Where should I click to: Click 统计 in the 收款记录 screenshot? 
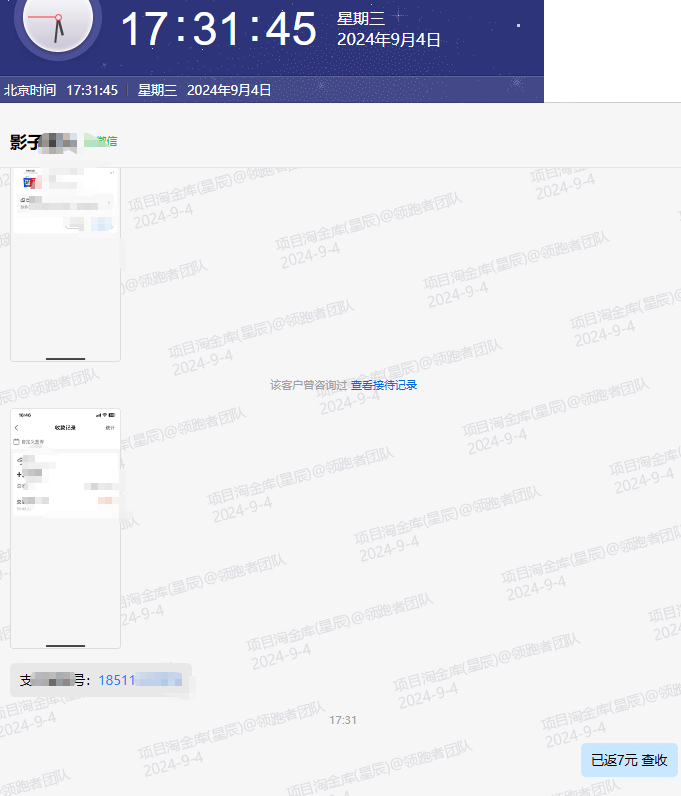[x=110, y=427]
